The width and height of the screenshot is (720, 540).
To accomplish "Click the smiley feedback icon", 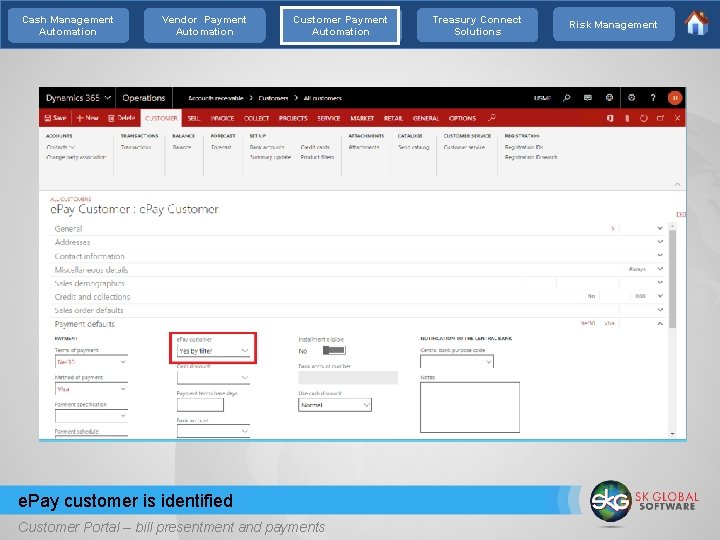I will [609, 98].
